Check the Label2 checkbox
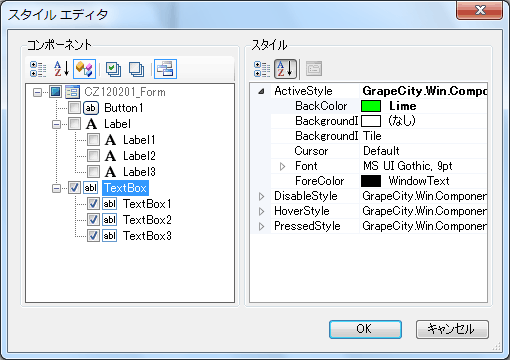 pyautogui.click(x=93, y=156)
